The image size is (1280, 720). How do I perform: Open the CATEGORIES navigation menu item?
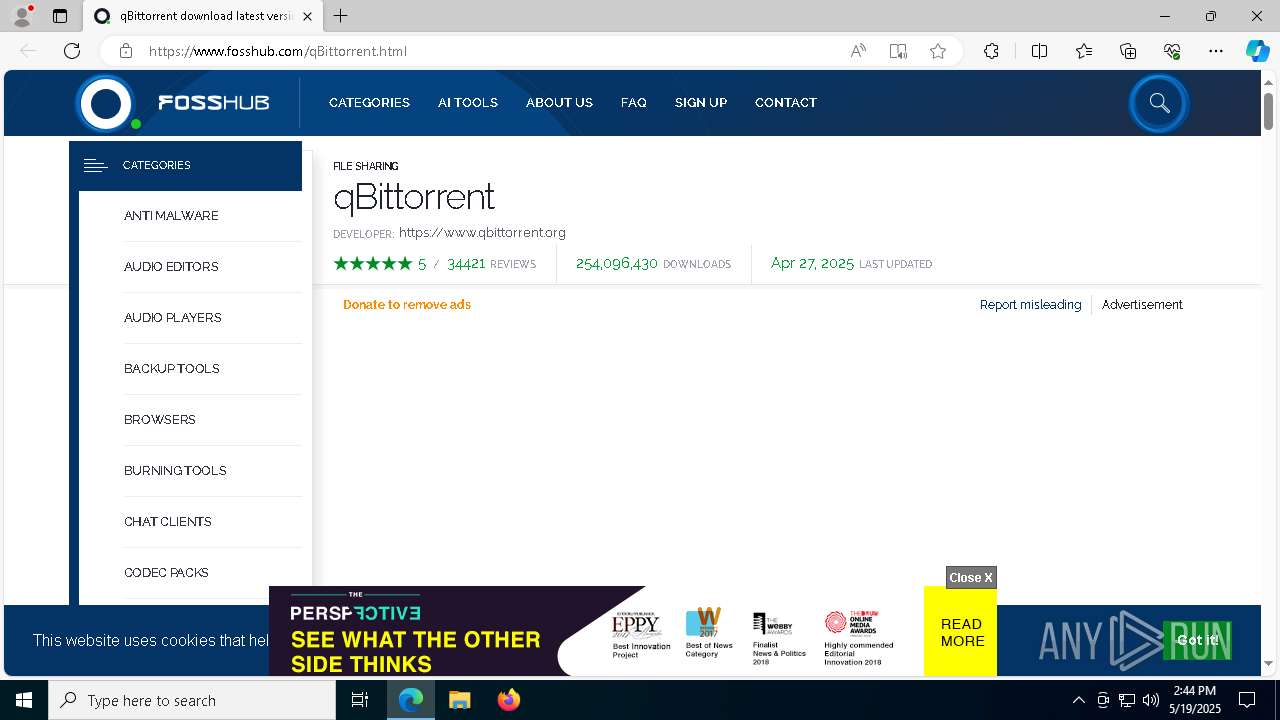coord(369,103)
